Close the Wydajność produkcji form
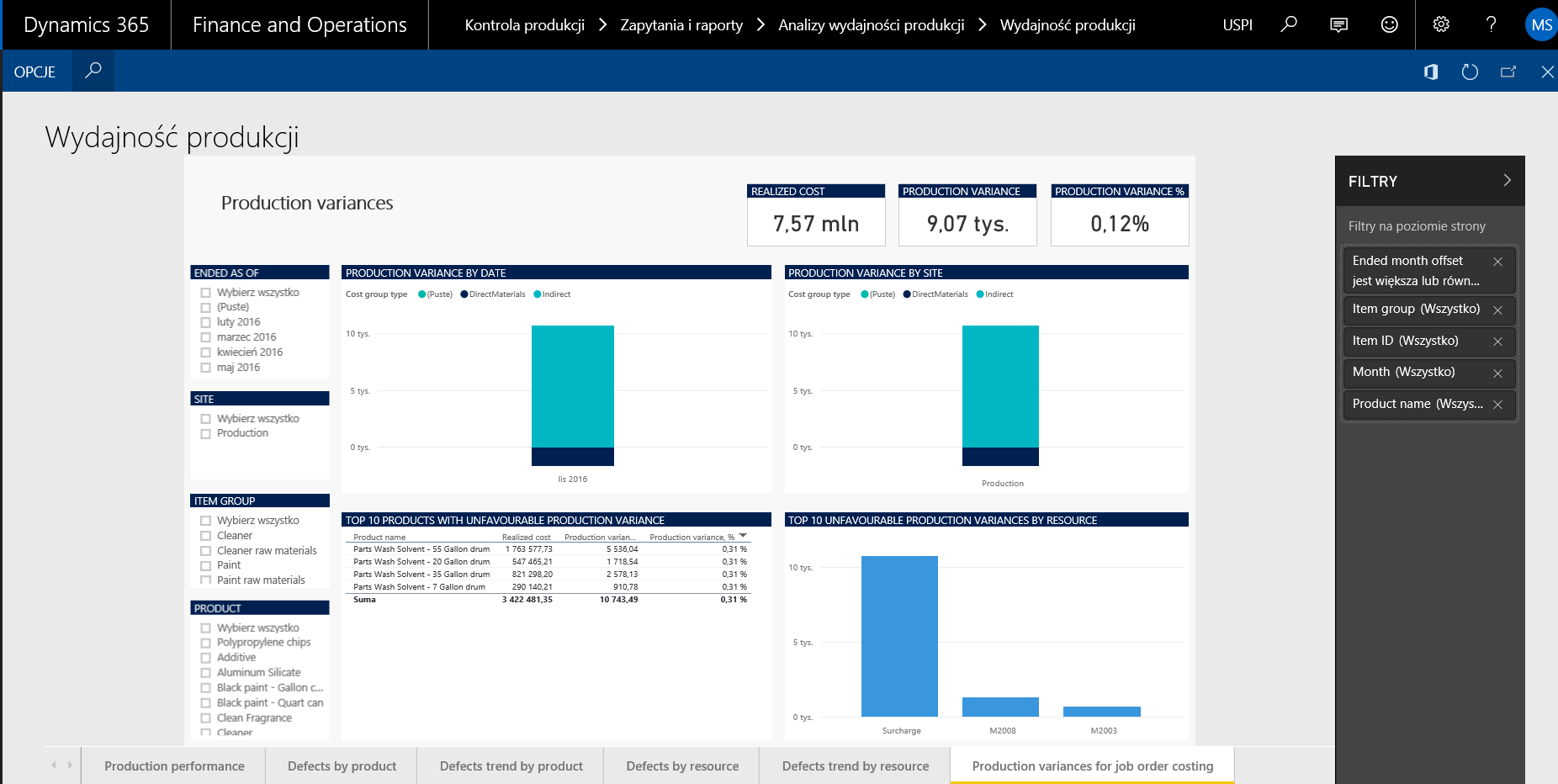Viewport: 1558px width, 784px height. click(1547, 72)
